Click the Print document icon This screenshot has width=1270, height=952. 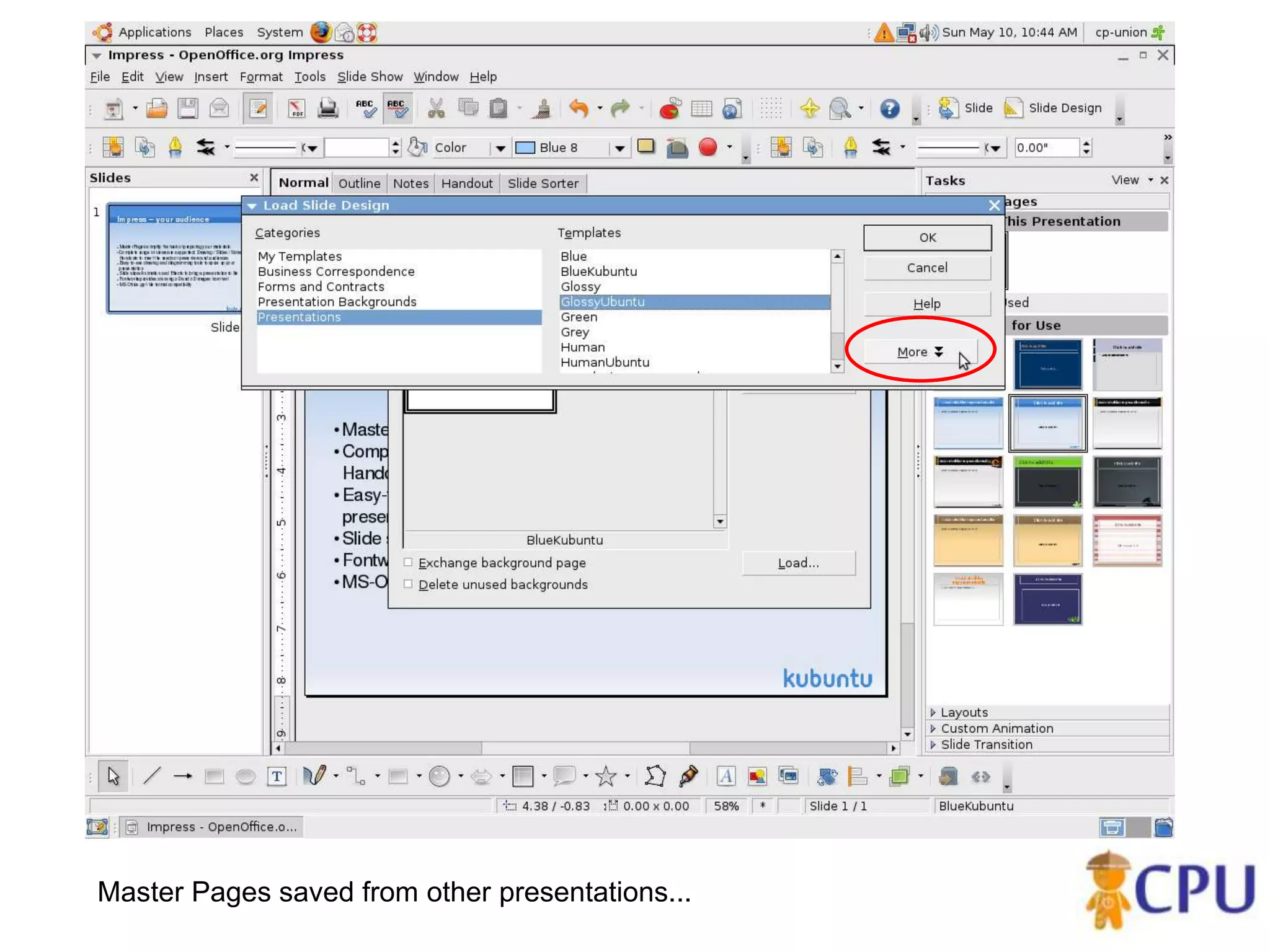(x=327, y=108)
